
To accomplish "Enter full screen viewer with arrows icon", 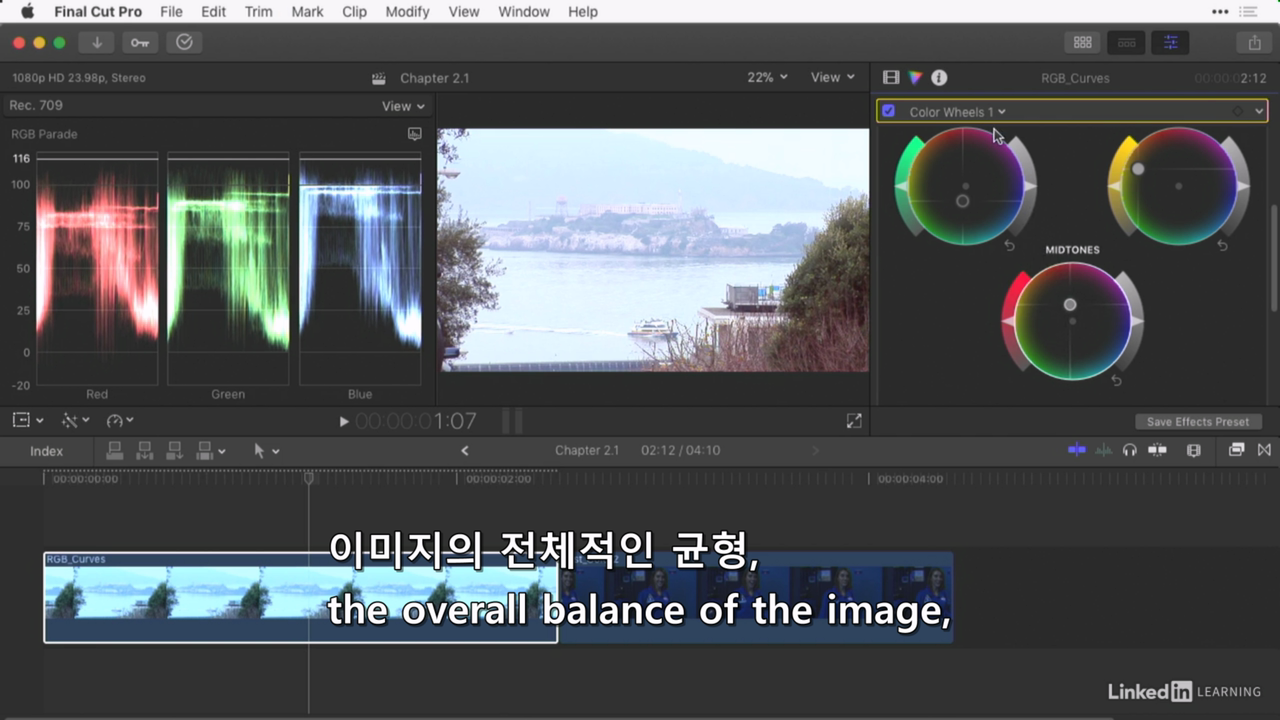I will click(x=854, y=421).
